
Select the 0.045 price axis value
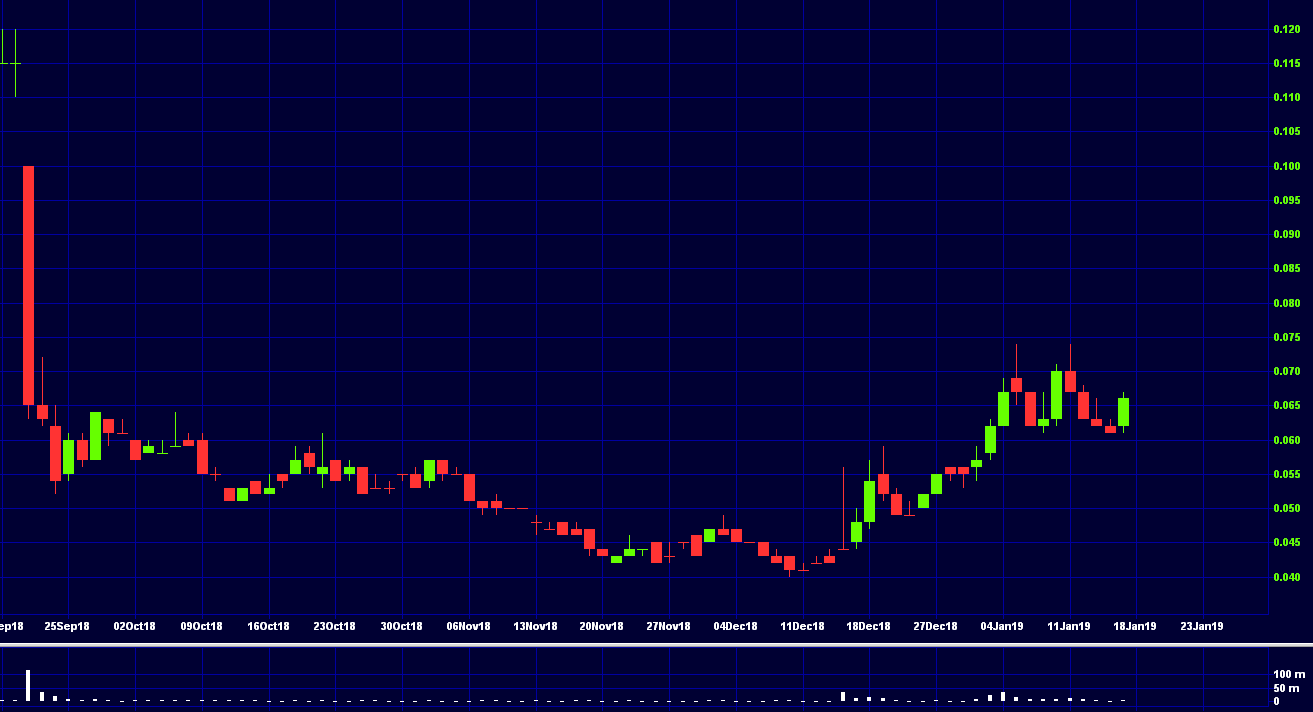(x=1286, y=542)
